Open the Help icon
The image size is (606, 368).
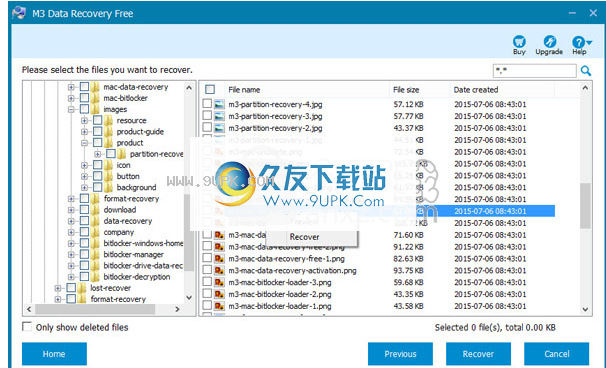(578, 42)
